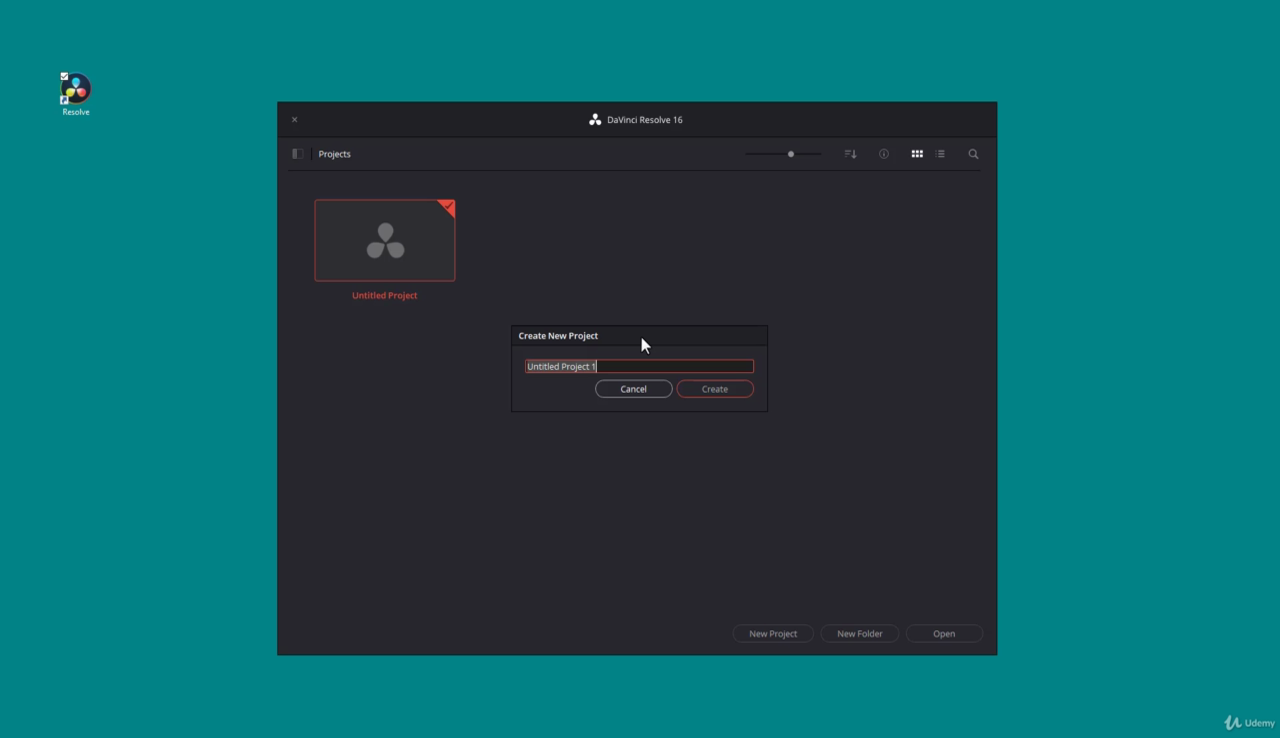Screen dimensions: 1280x738
Task: Click the Open button
Action: [944, 633]
